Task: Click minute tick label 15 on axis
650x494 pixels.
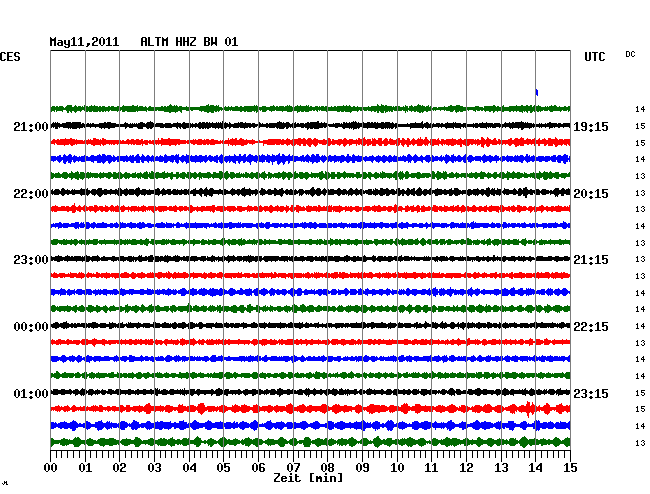Action: 570,468
